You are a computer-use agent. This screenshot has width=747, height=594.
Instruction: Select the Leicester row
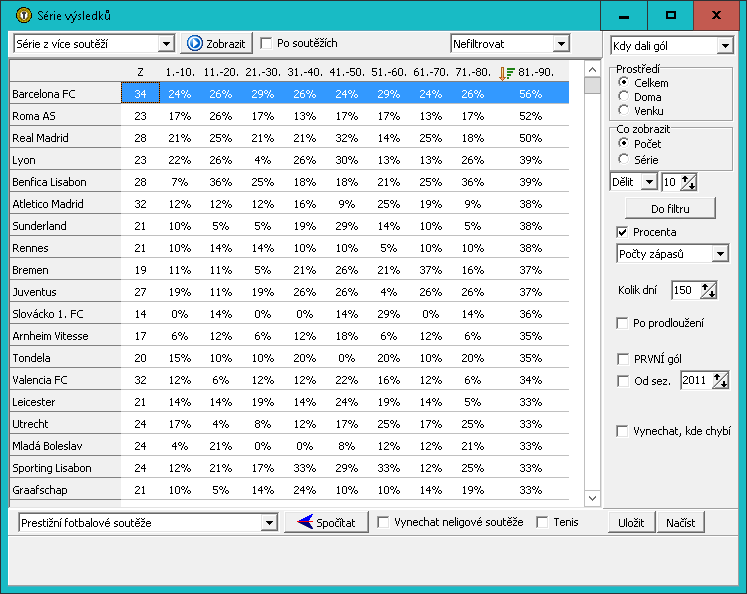click(x=289, y=402)
